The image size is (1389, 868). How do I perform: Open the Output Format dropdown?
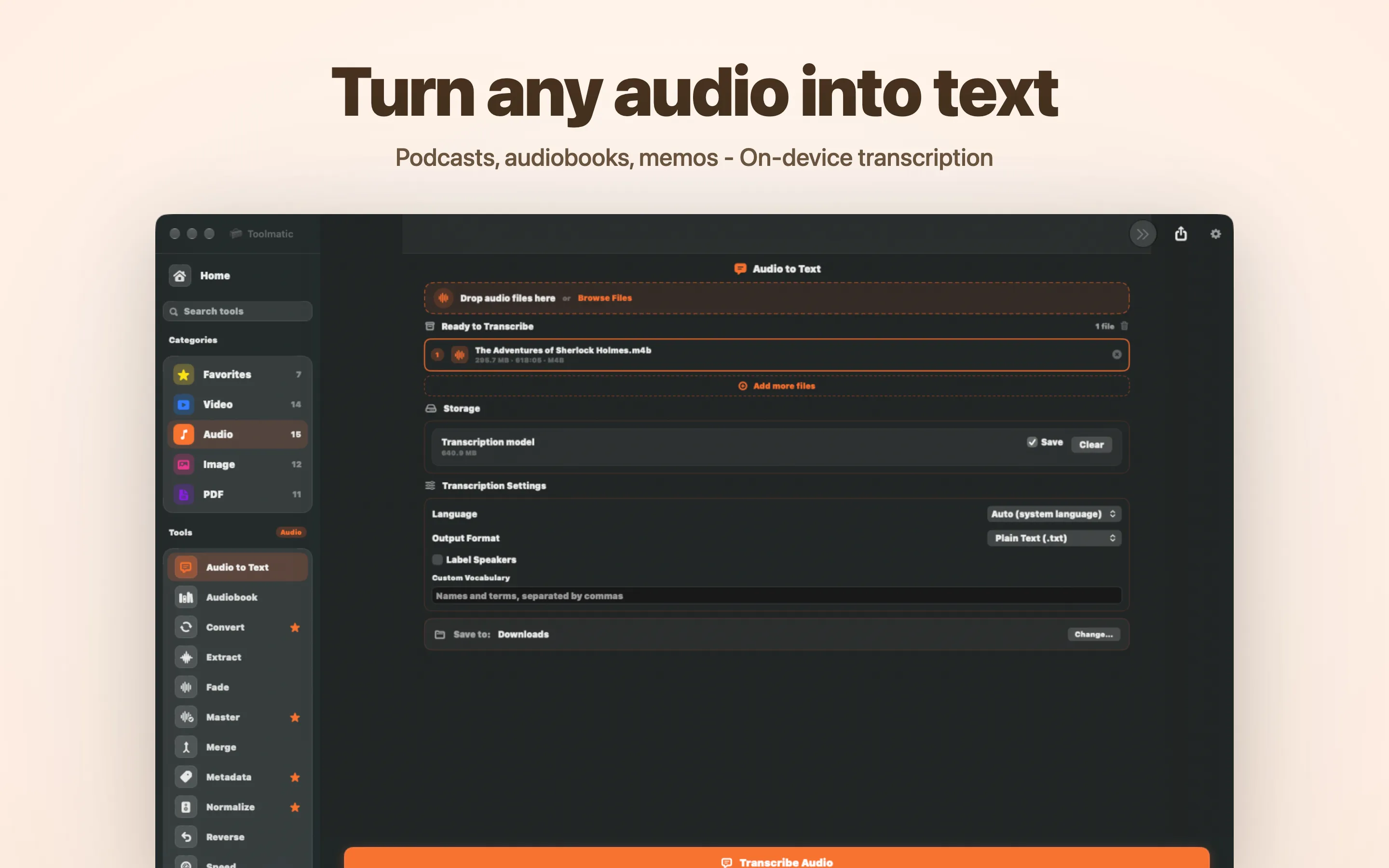(x=1054, y=538)
